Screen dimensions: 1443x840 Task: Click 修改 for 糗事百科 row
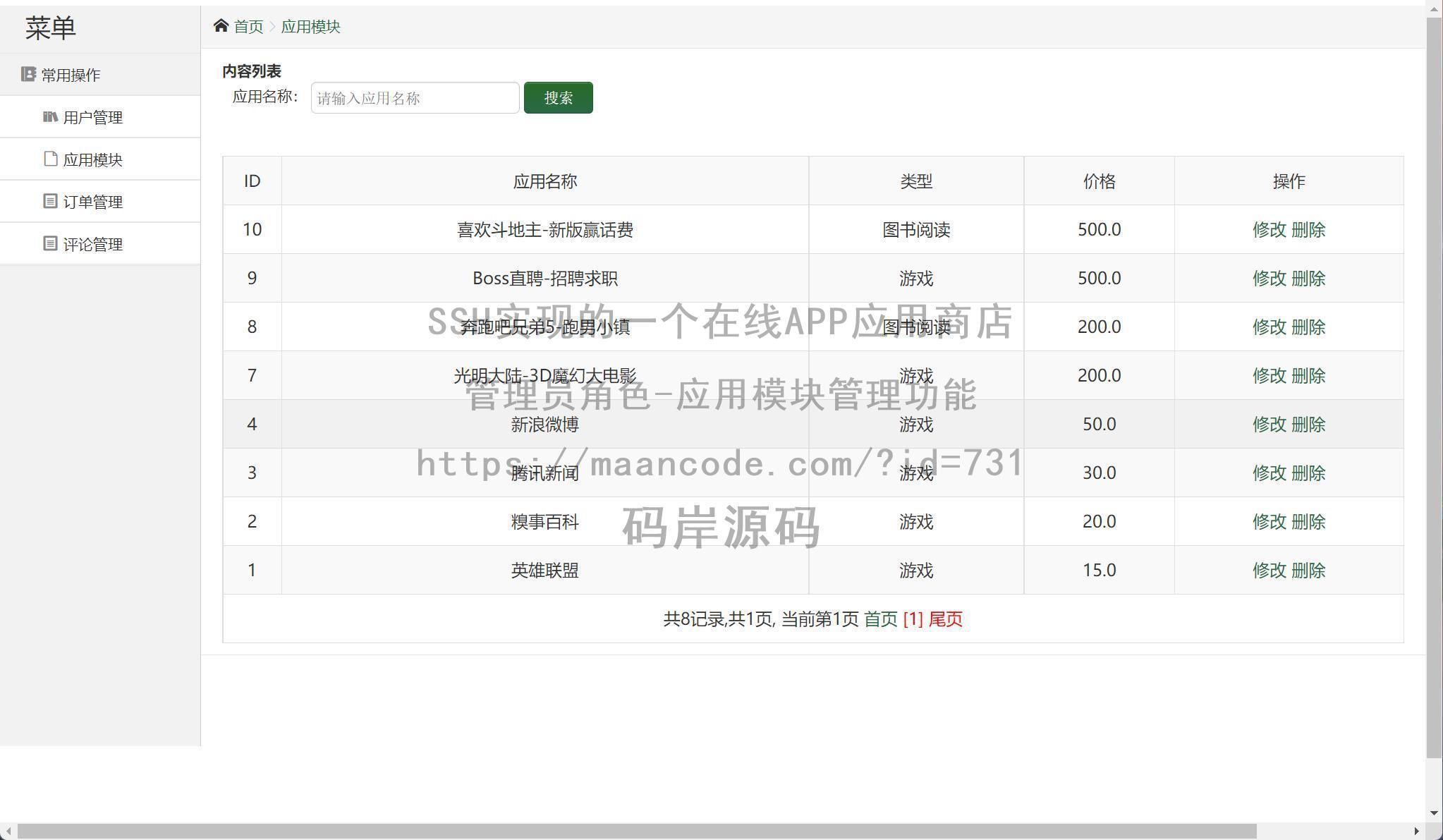tap(1269, 522)
